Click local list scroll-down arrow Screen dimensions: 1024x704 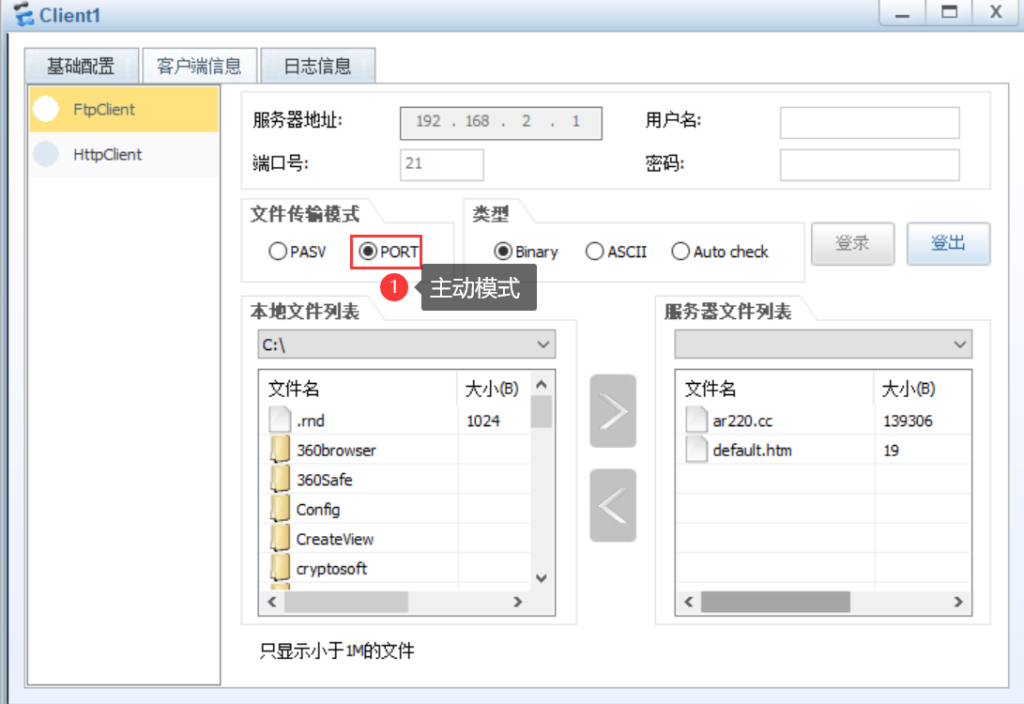(541, 578)
